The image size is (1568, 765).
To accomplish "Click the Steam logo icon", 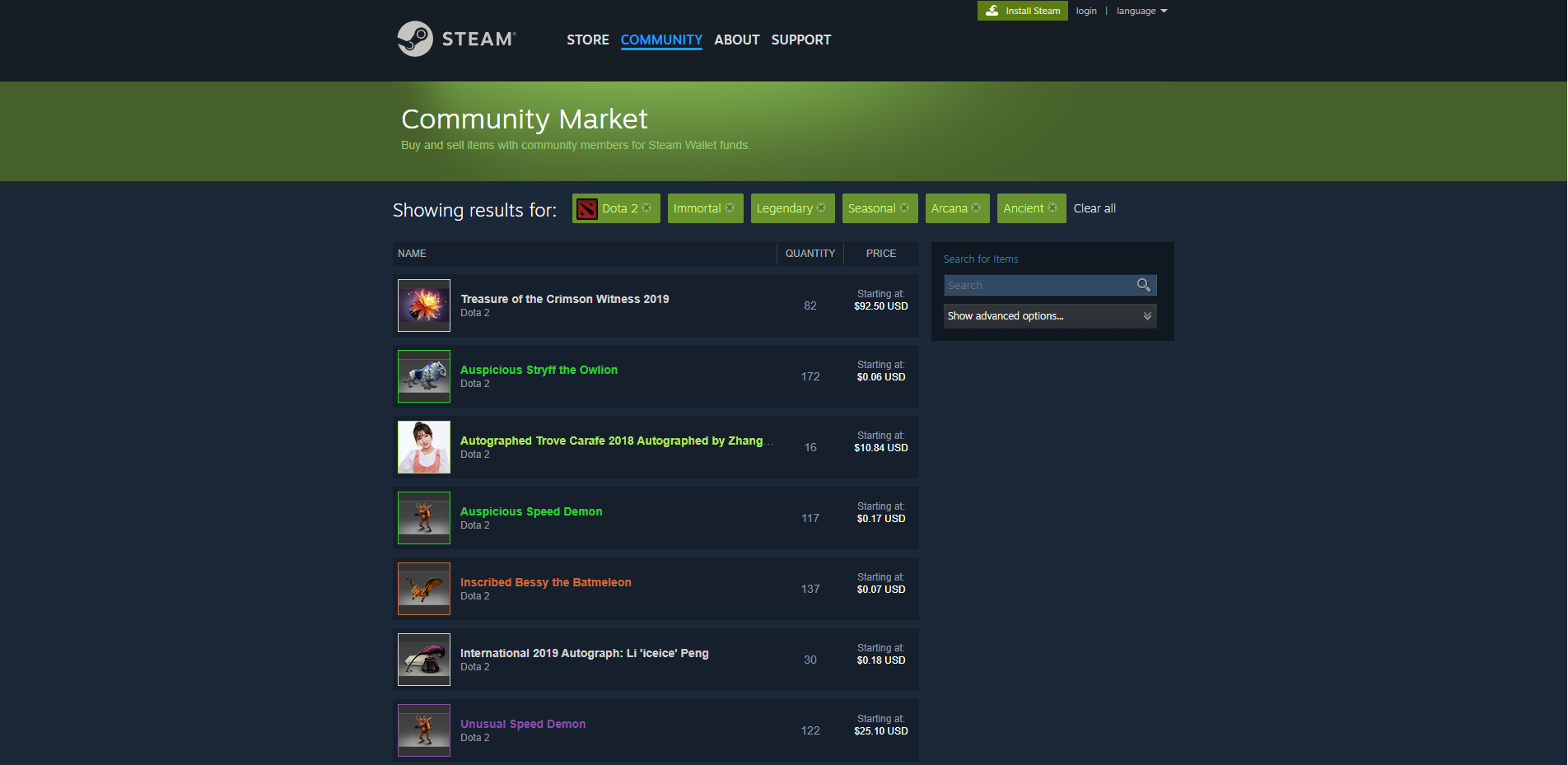I will point(415,39).
